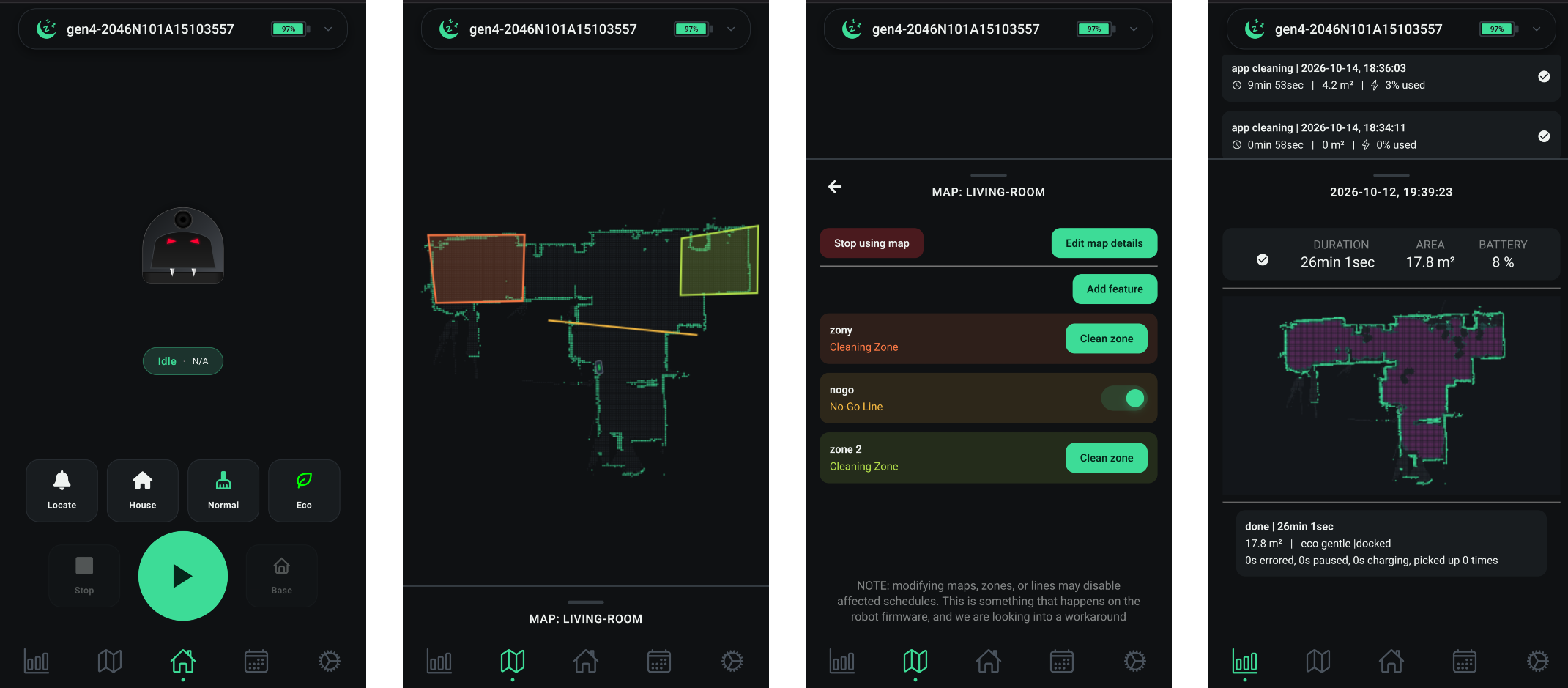Select House cleaning mode button
Viewport: 1568px width, 688px height.
[x=143, y=490]
